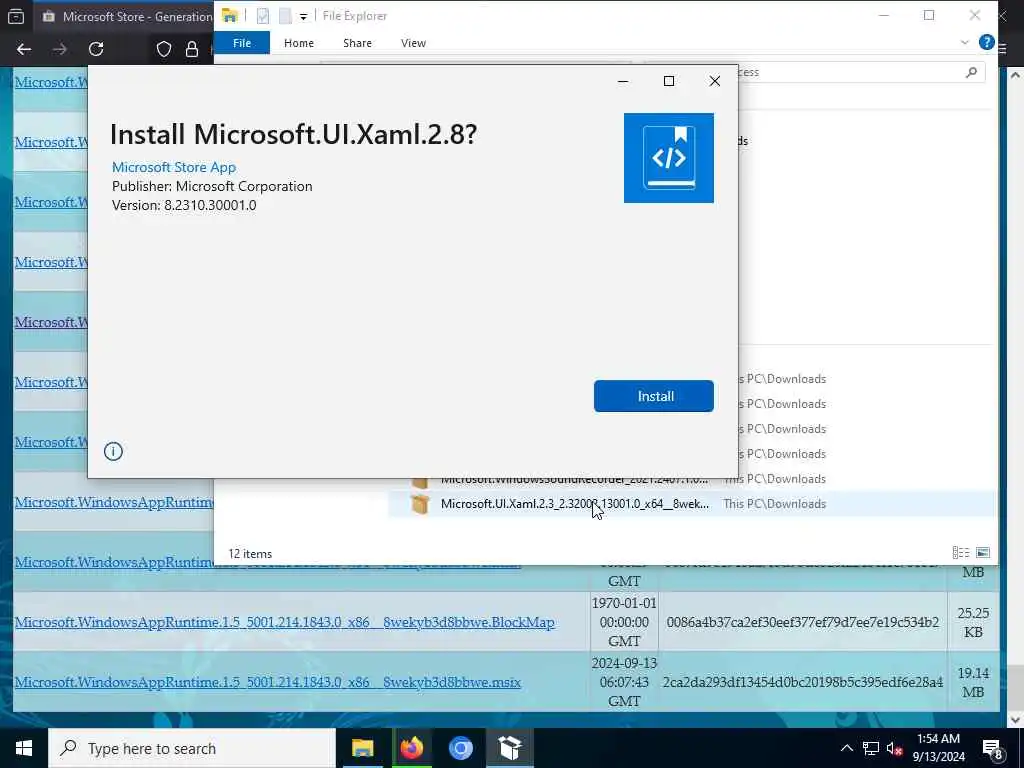1024x768 pixels.
Task: Click the '12 items' status bar text
Action: coord(250,554)
